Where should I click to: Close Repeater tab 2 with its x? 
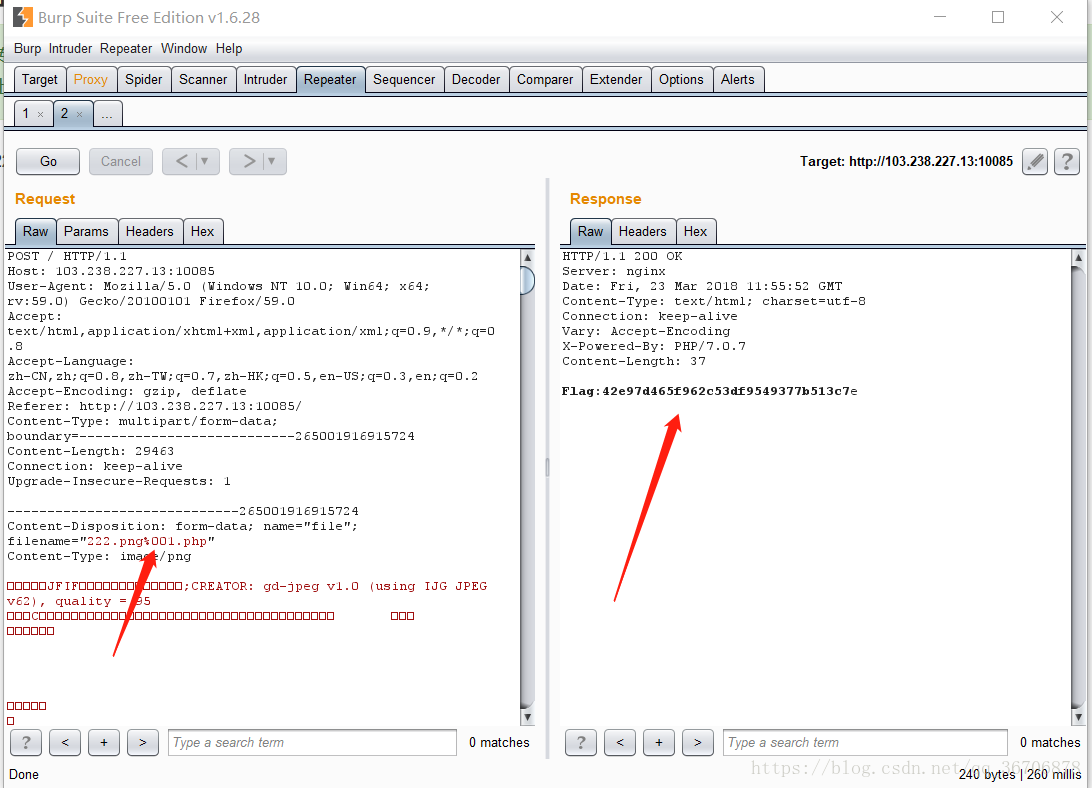click(x=79, y=114)
